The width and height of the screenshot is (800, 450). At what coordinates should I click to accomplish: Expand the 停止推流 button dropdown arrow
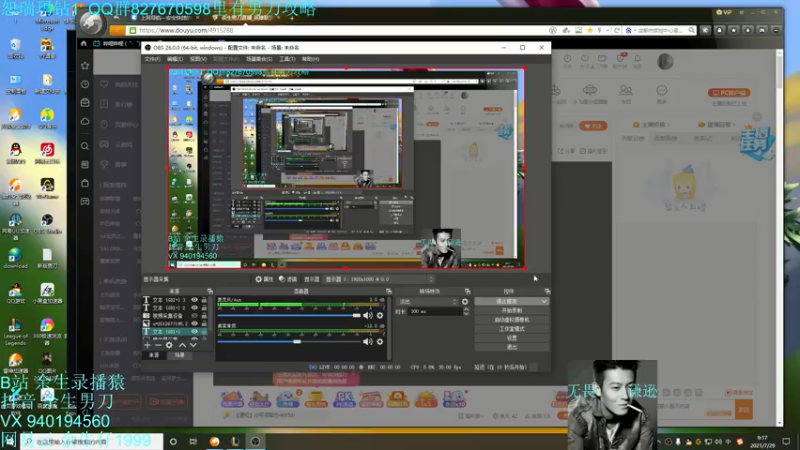pos(544,302)
